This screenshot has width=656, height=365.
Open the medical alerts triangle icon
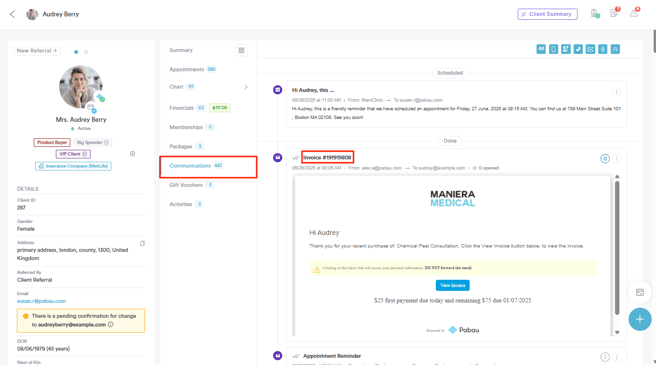click(x=634, y=13)
